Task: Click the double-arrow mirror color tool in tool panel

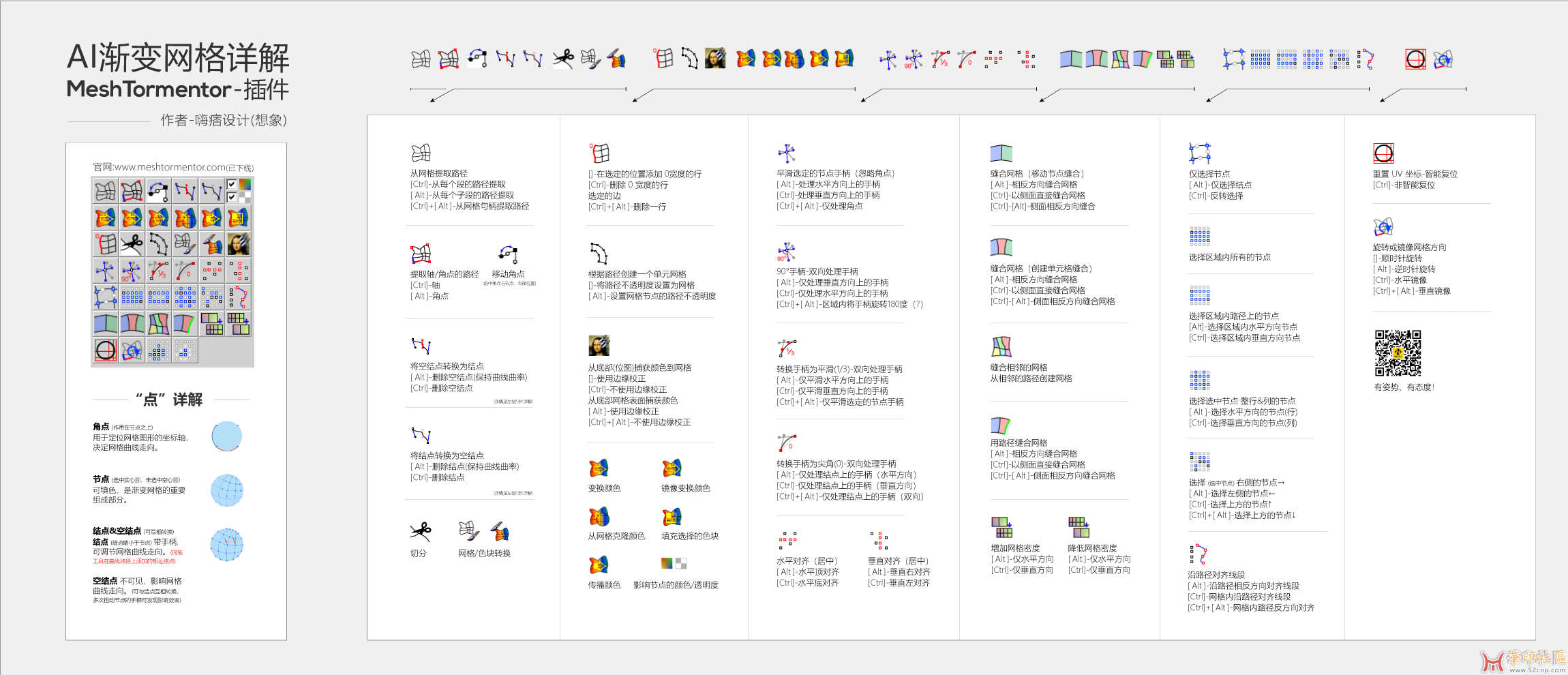Action: 132,218
